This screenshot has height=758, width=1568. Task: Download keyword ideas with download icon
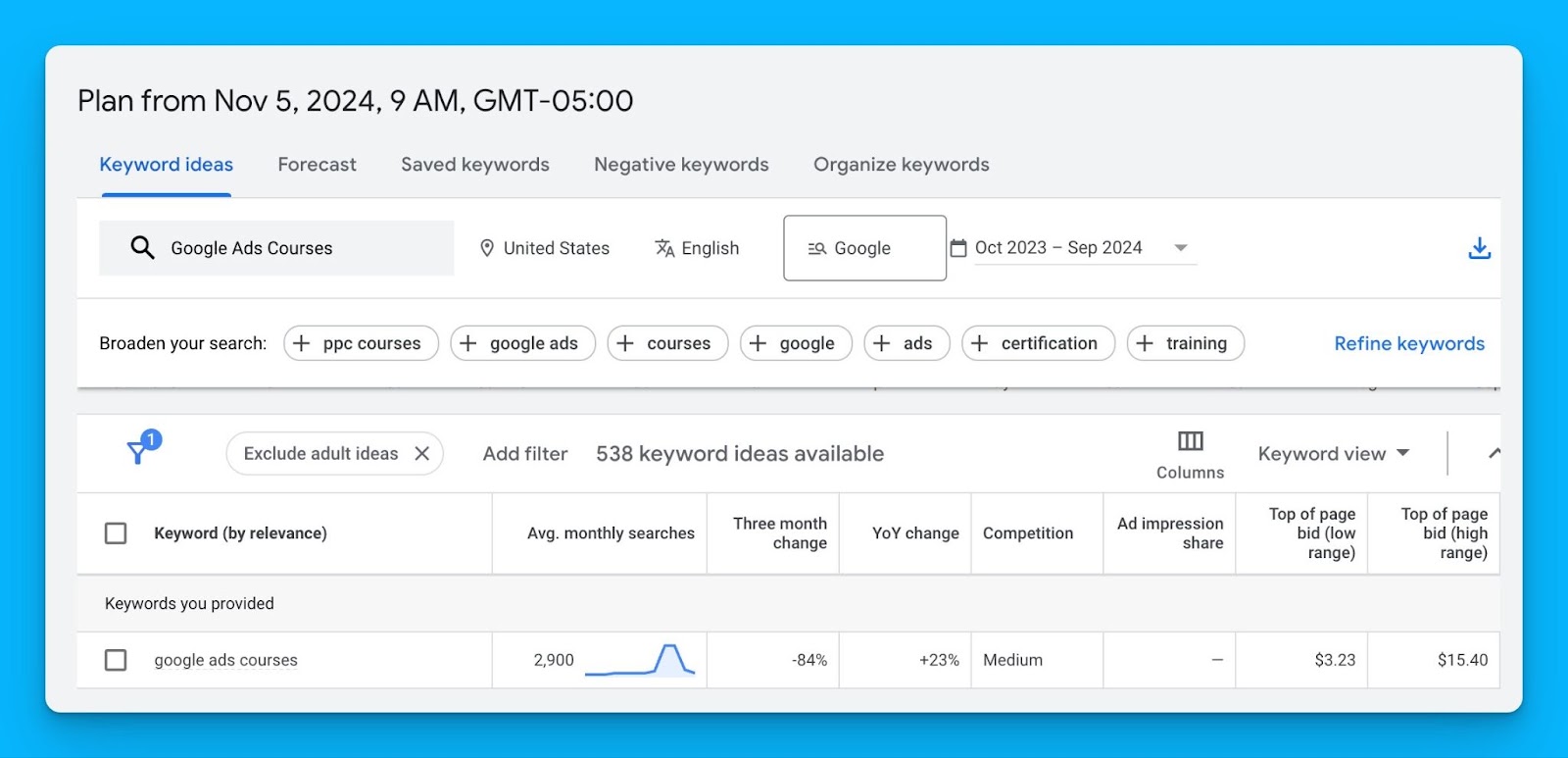point(1480,248)
